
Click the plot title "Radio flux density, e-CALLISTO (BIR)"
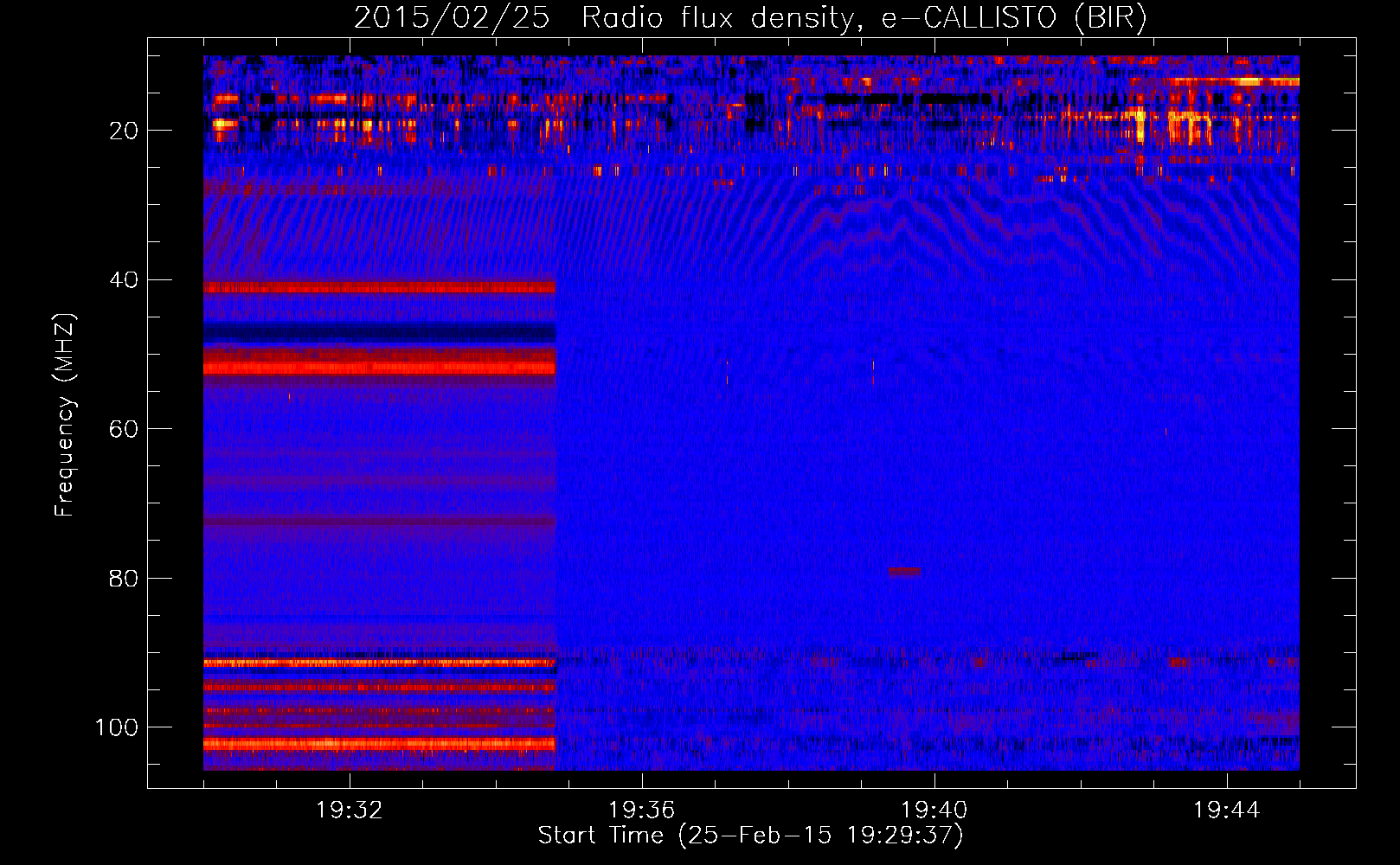coord(864,18)
